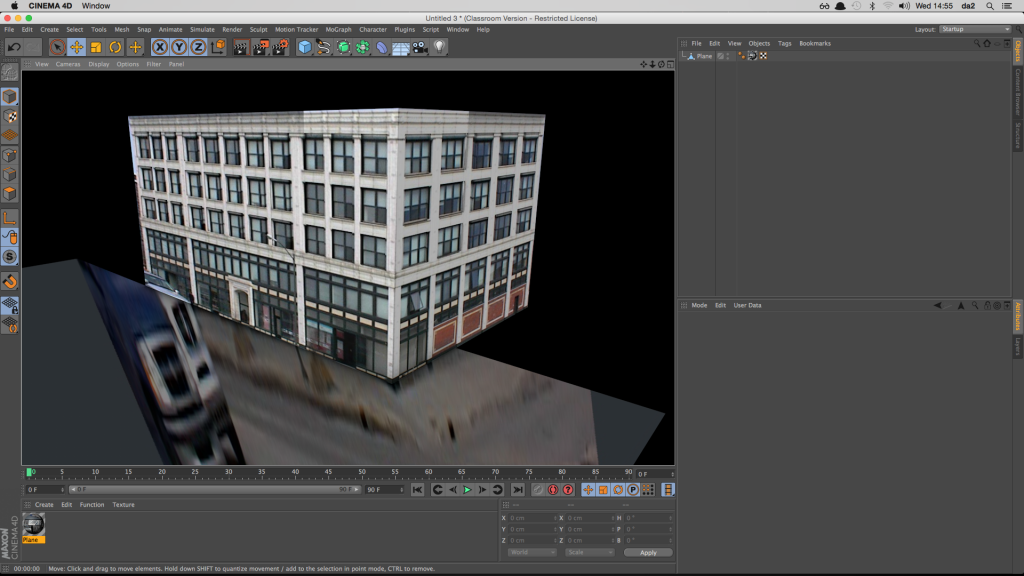Click the Undo arrow icon
Screen dimensions: 1024x576
14,47
